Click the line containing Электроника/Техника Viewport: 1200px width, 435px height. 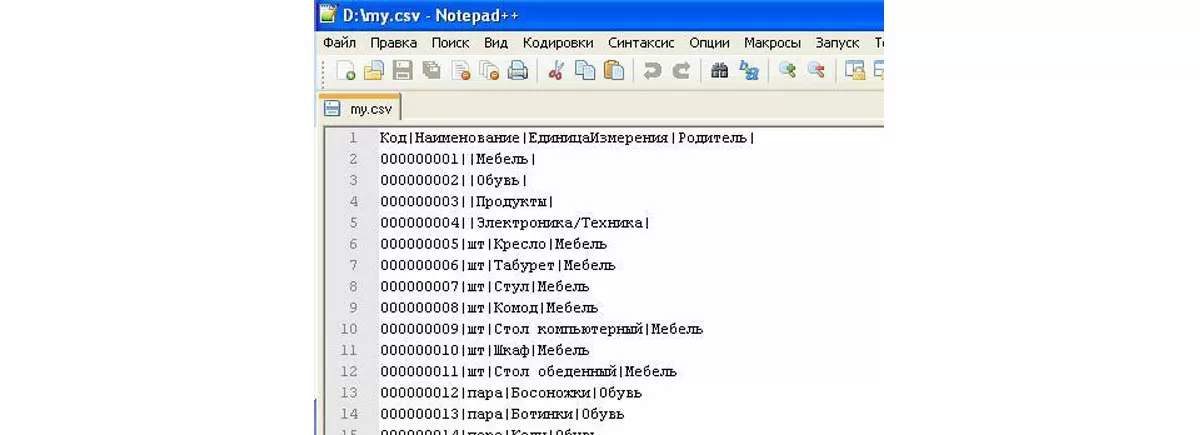[x=515, y=223]
